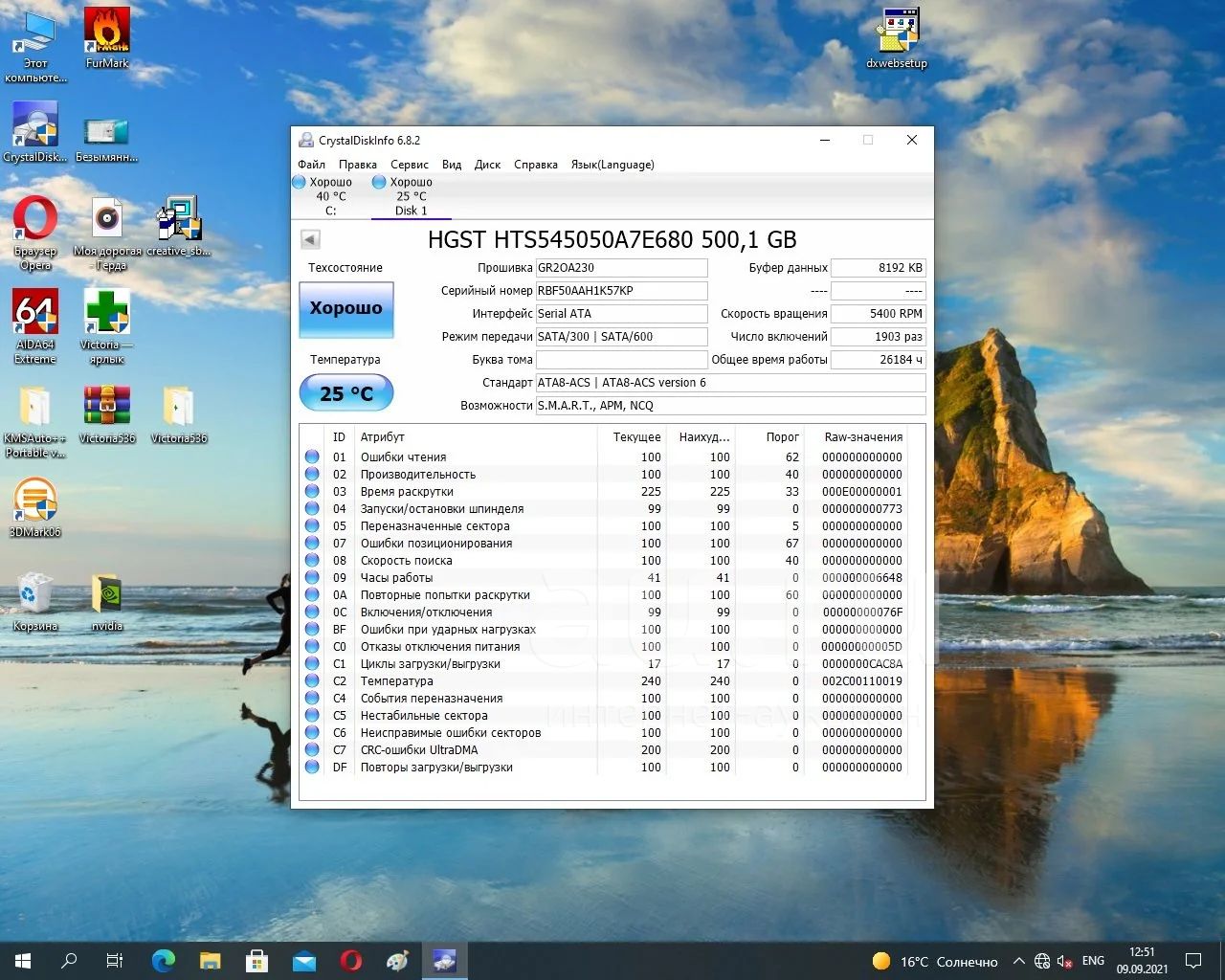Open the paint palette app in taskbar

tap(397, 960)
